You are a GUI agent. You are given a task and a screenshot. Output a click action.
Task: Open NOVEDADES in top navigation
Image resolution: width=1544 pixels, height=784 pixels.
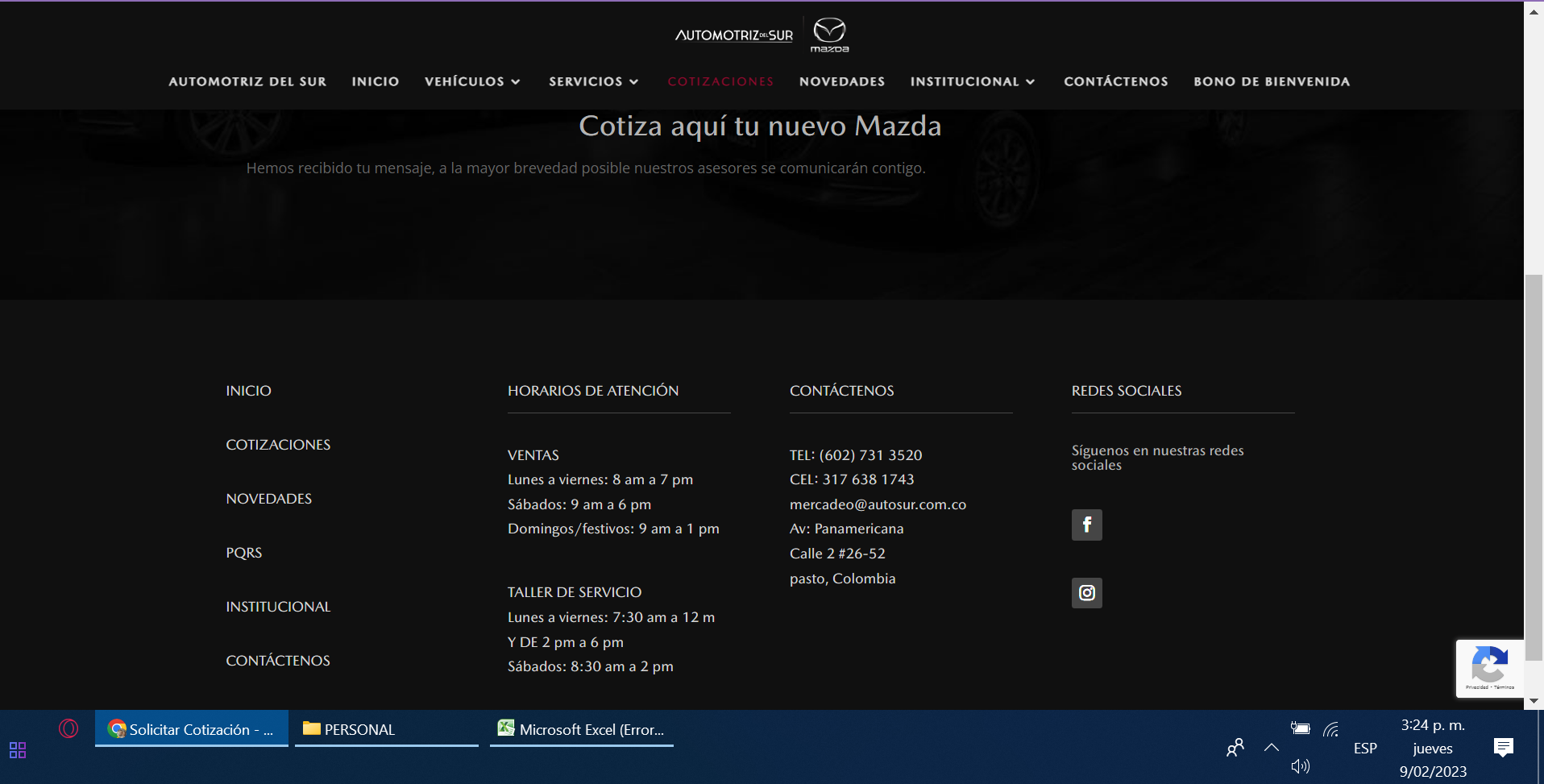coord(842,81)
